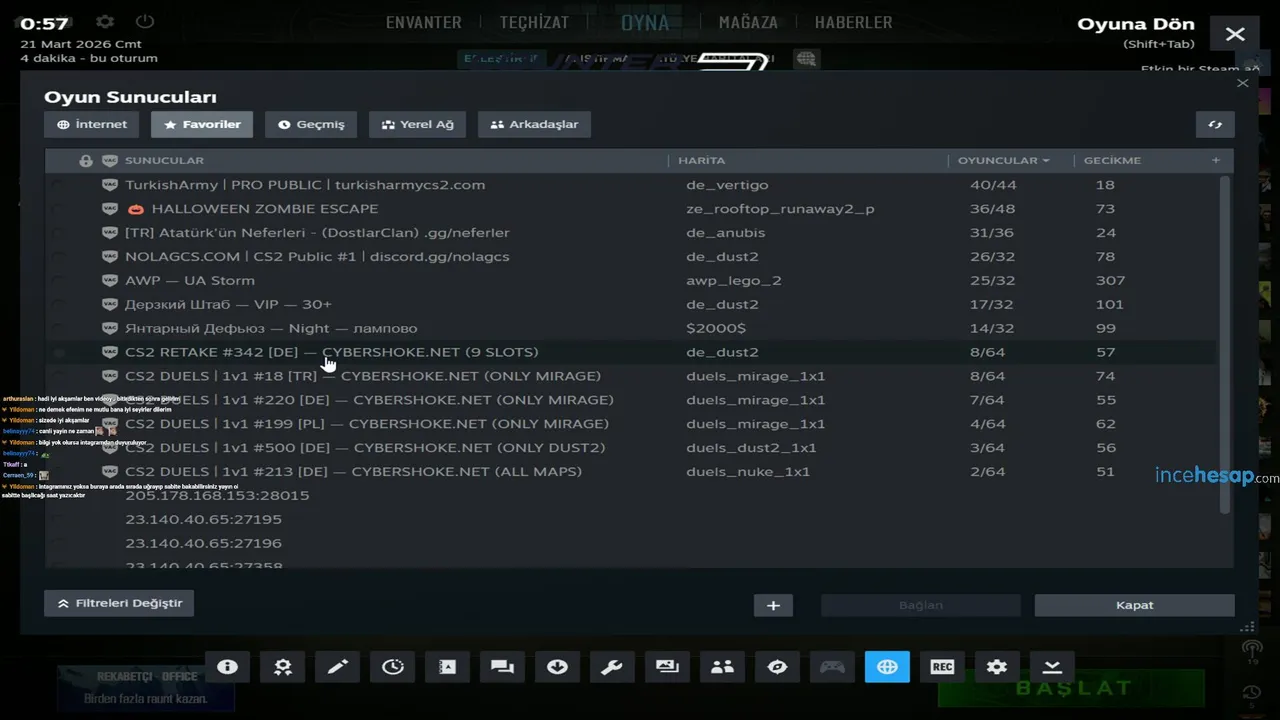The height and width of the screenshot is (720, 1280).
Task: Sort by the GECİKME column header
Action: (1112, 160)
